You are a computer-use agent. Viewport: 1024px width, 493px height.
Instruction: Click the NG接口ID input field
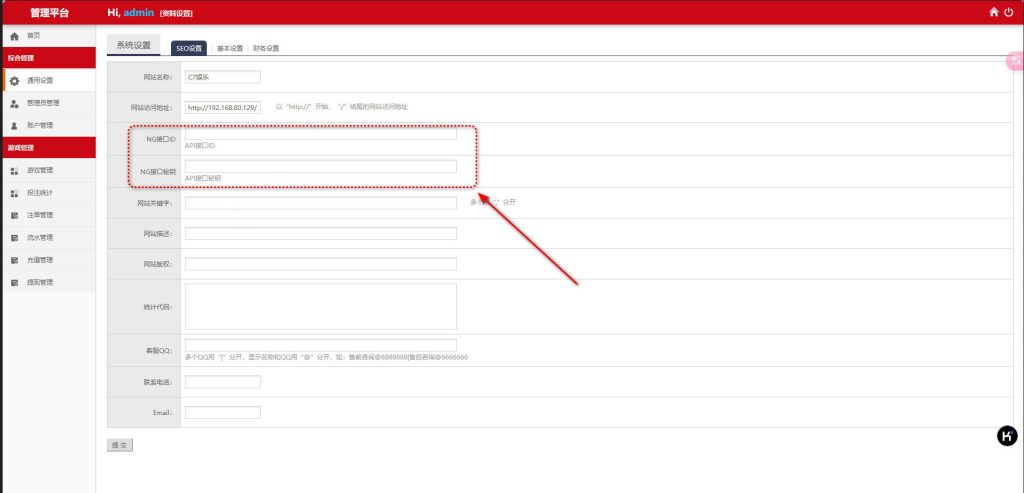click(320, 134)
